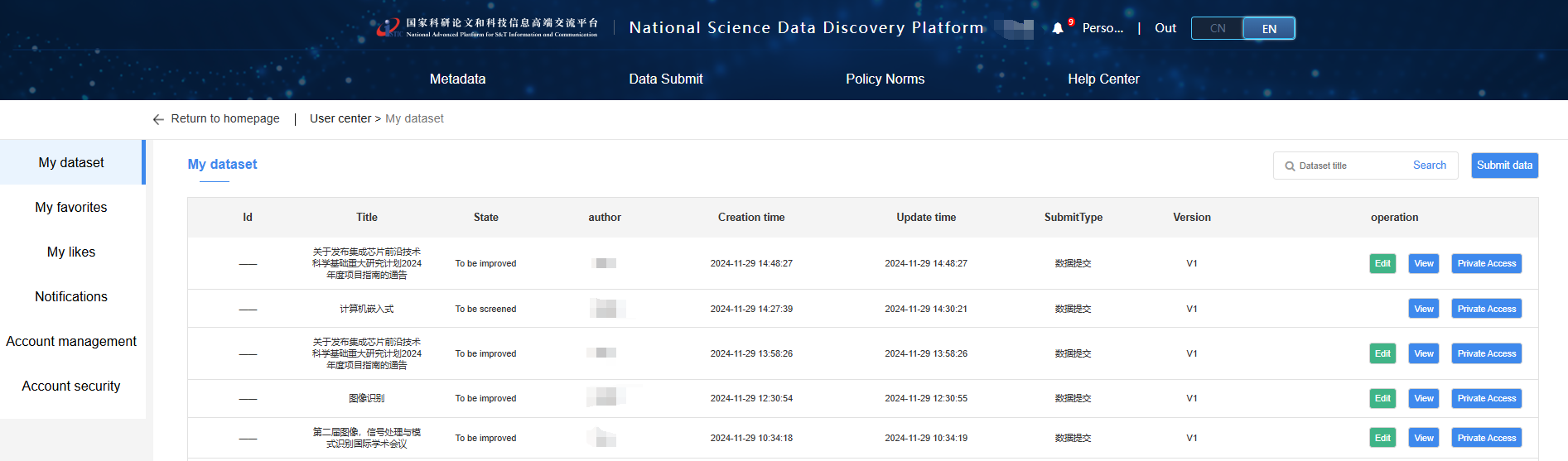1568x461 pixels.
Task: Open the Data Submit menu
Action: [x=665, y=79]
